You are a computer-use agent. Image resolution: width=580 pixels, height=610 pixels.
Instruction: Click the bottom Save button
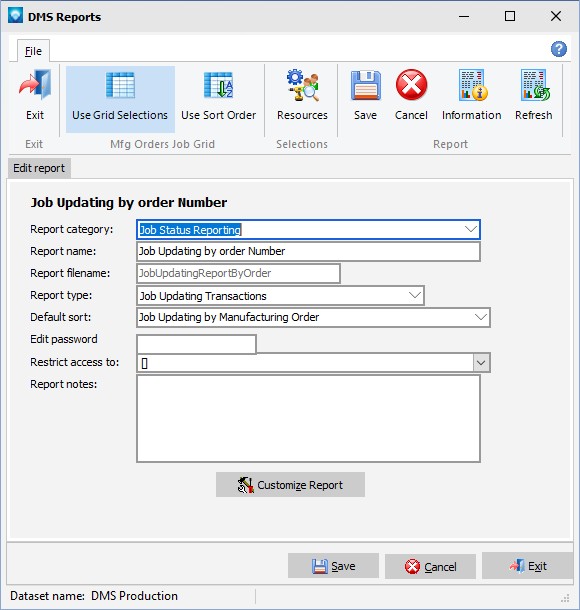click(x=333, y=566)
